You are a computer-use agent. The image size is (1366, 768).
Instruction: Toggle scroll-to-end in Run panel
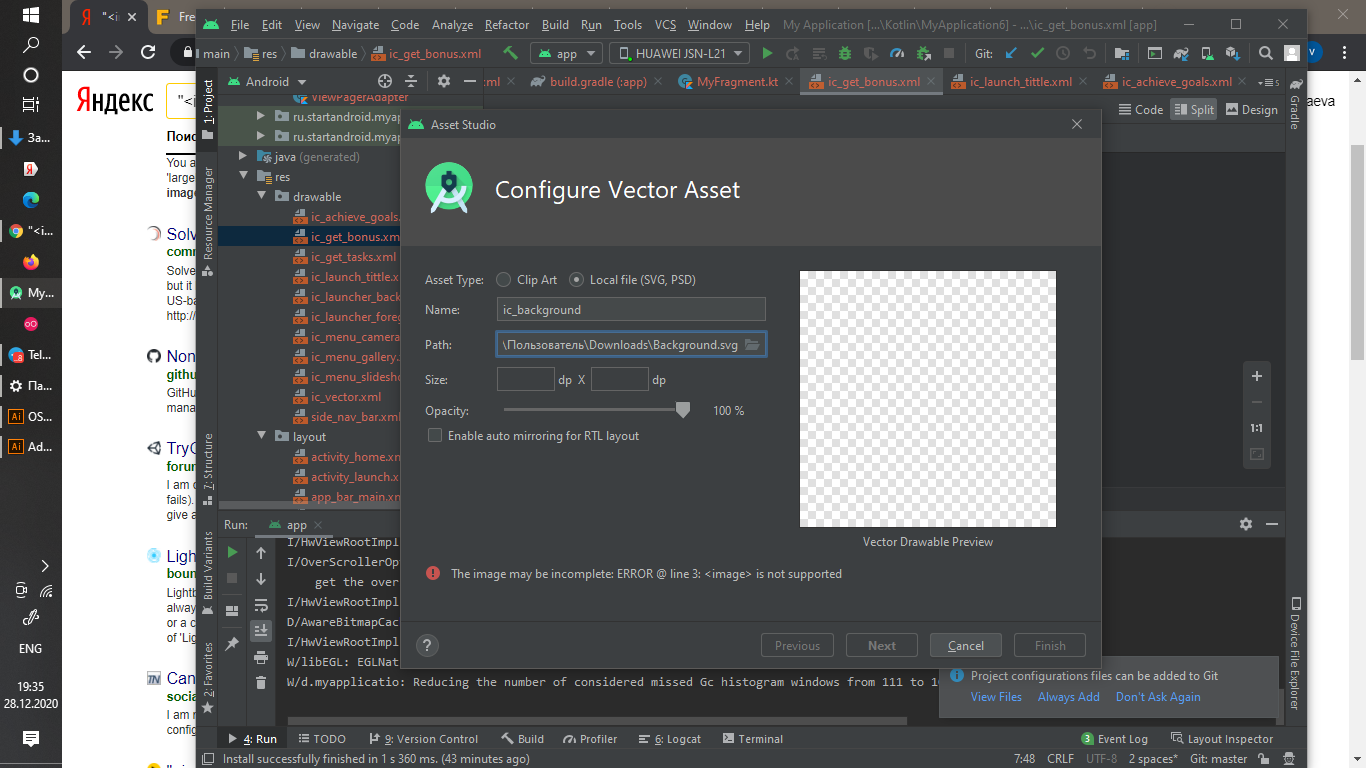point(261,631)
